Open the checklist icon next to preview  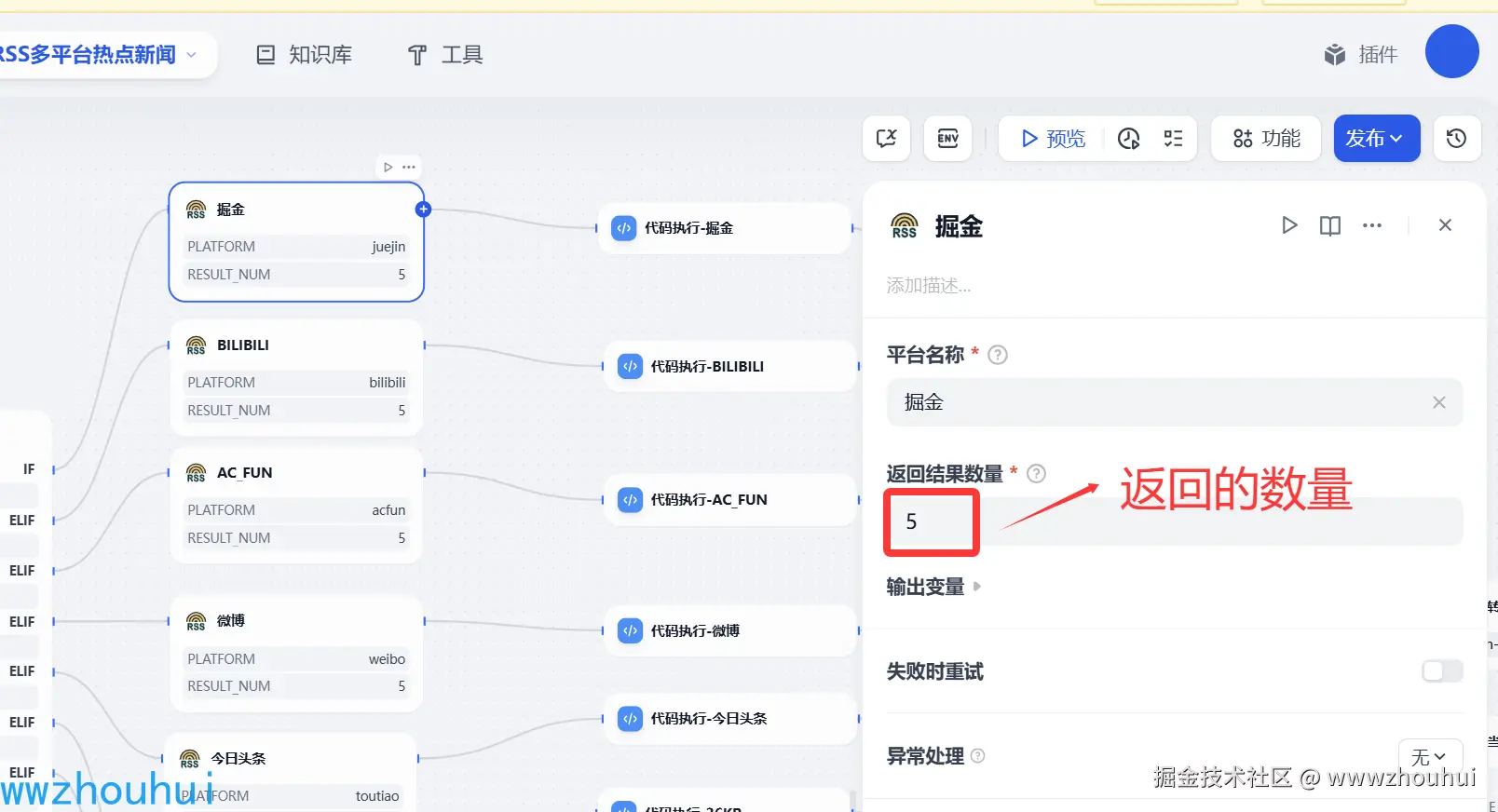(x=1173, y=139)
